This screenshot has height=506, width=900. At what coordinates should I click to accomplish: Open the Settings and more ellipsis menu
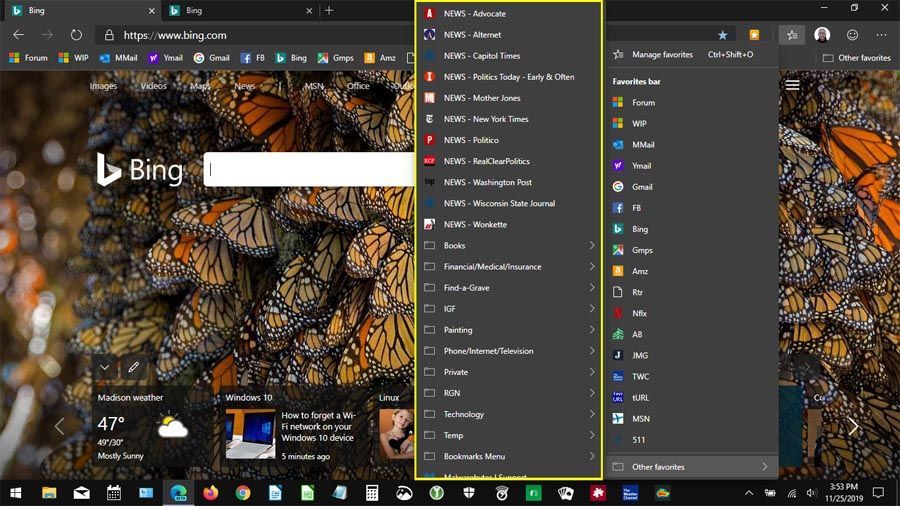(x=882, y=35)
